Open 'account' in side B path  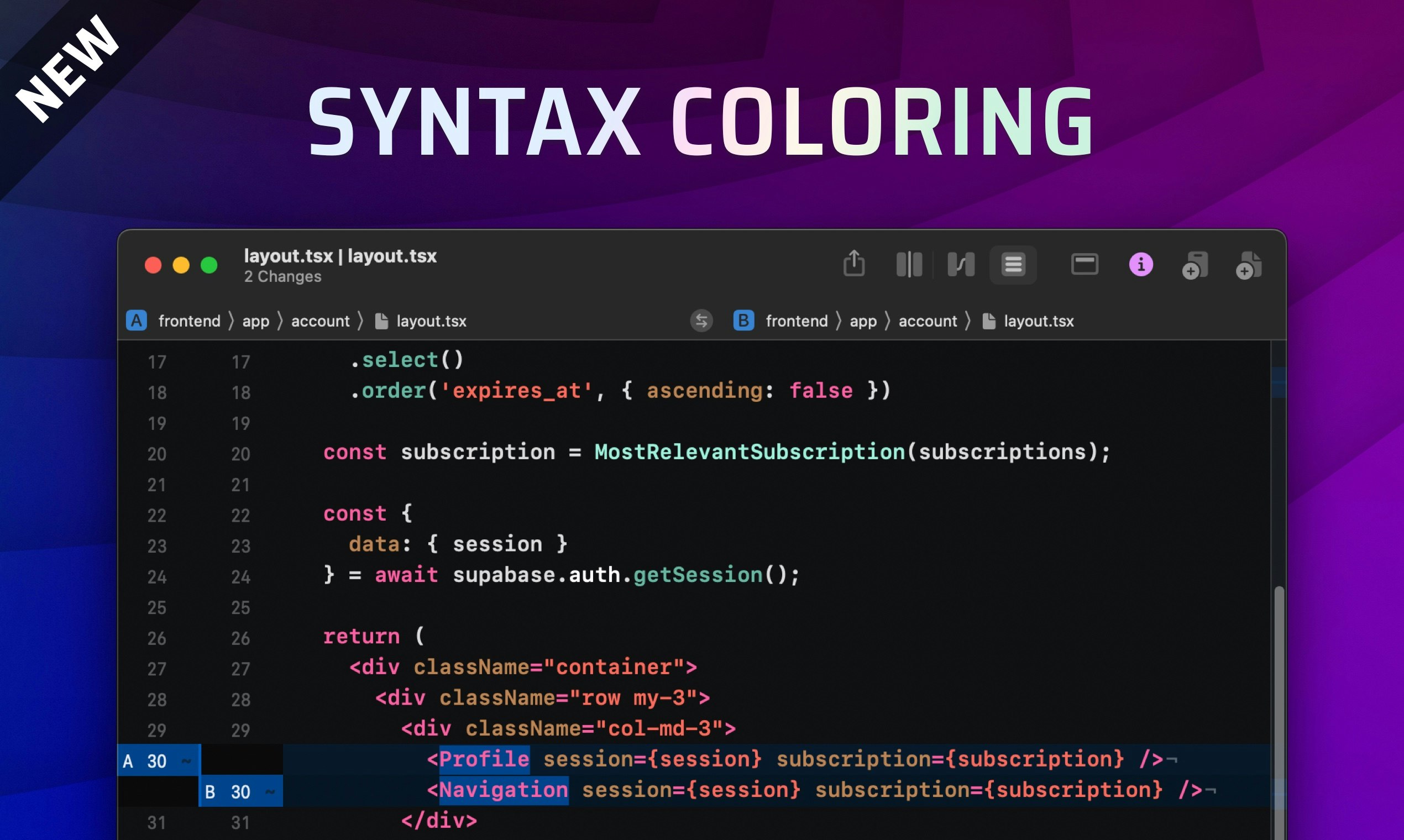[928, 321]
